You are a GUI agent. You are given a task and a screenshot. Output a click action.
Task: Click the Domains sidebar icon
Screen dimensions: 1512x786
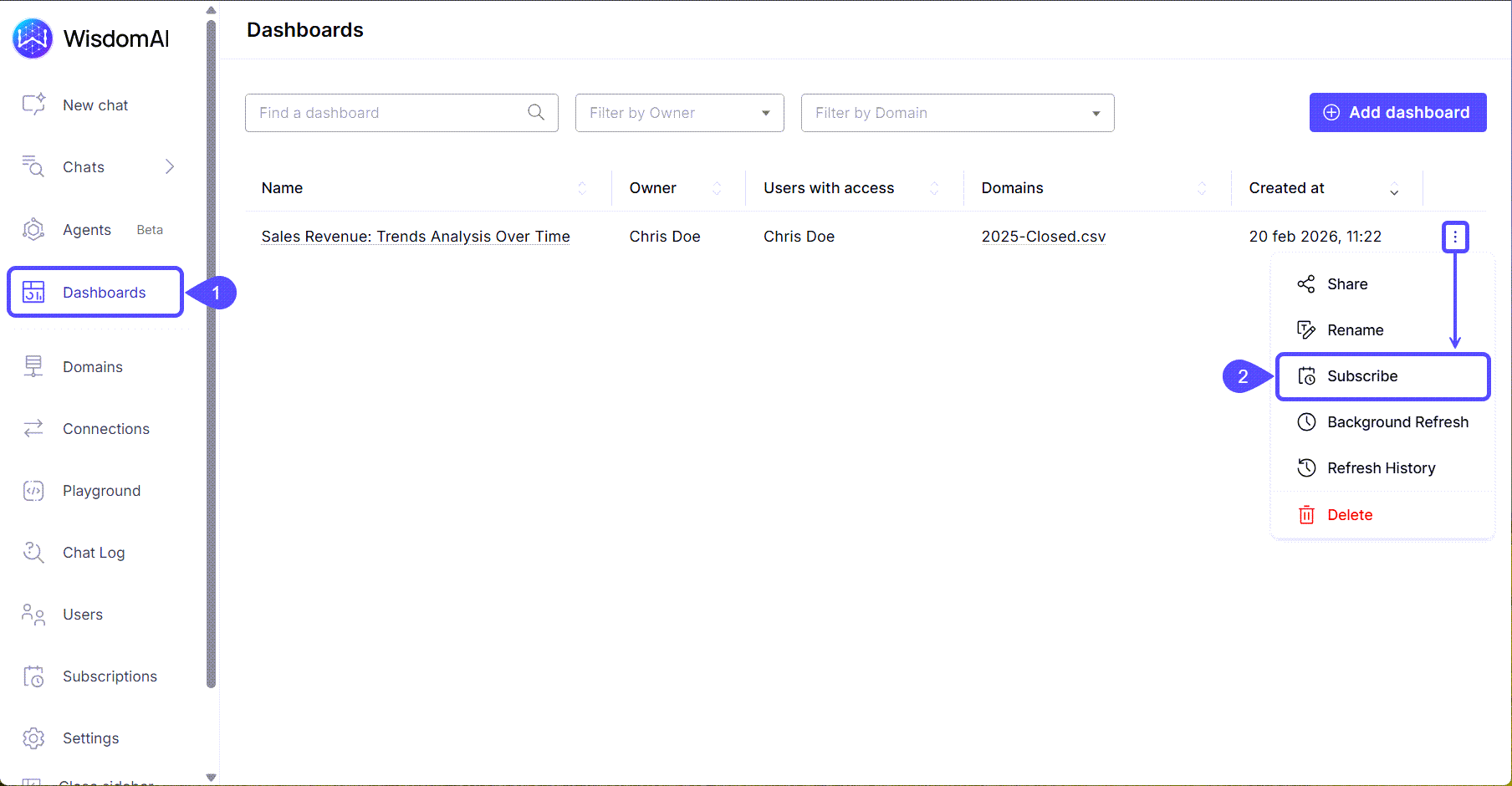click(x=33, y=366)
